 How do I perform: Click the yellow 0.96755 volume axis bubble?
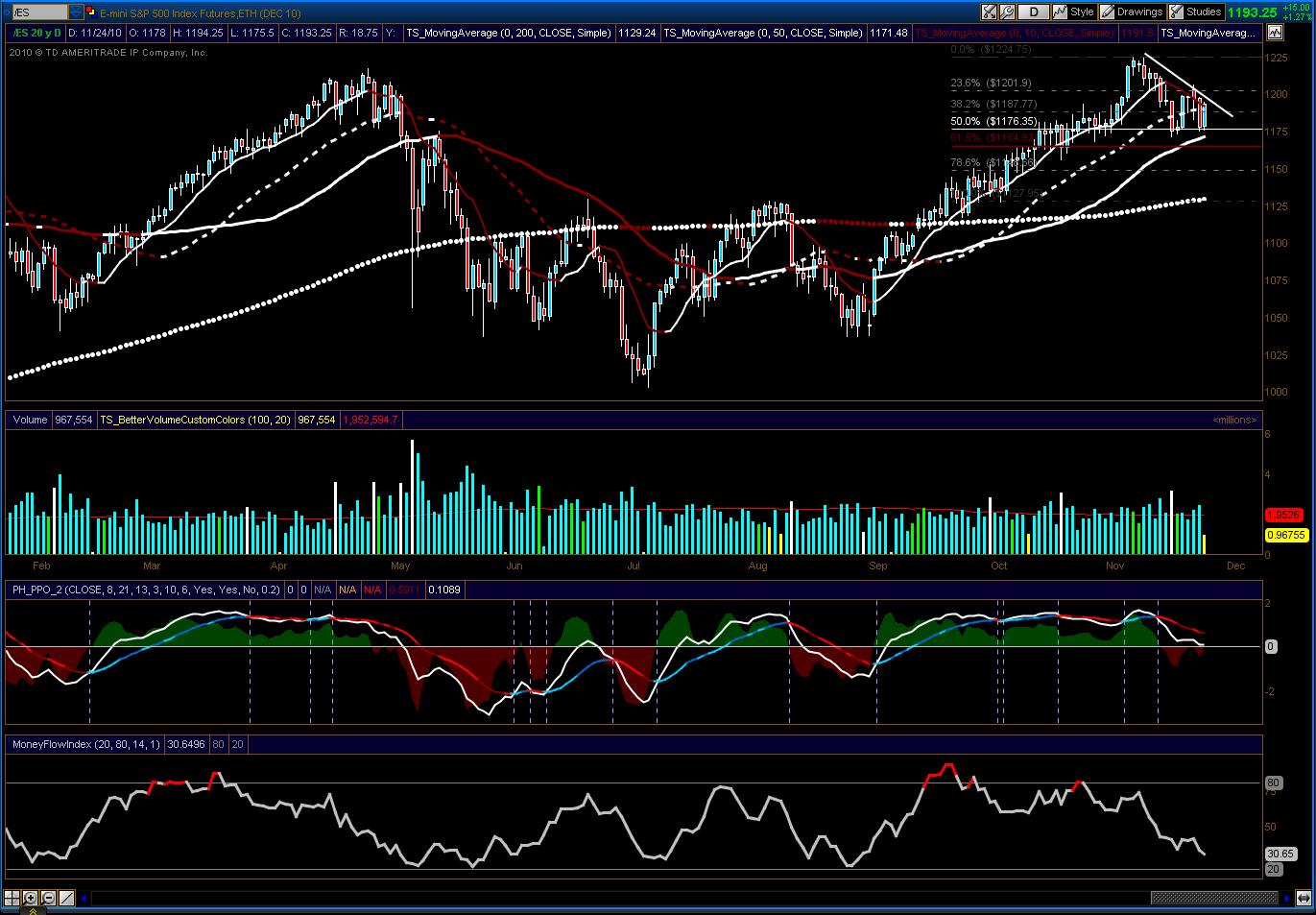[1286, 535]
